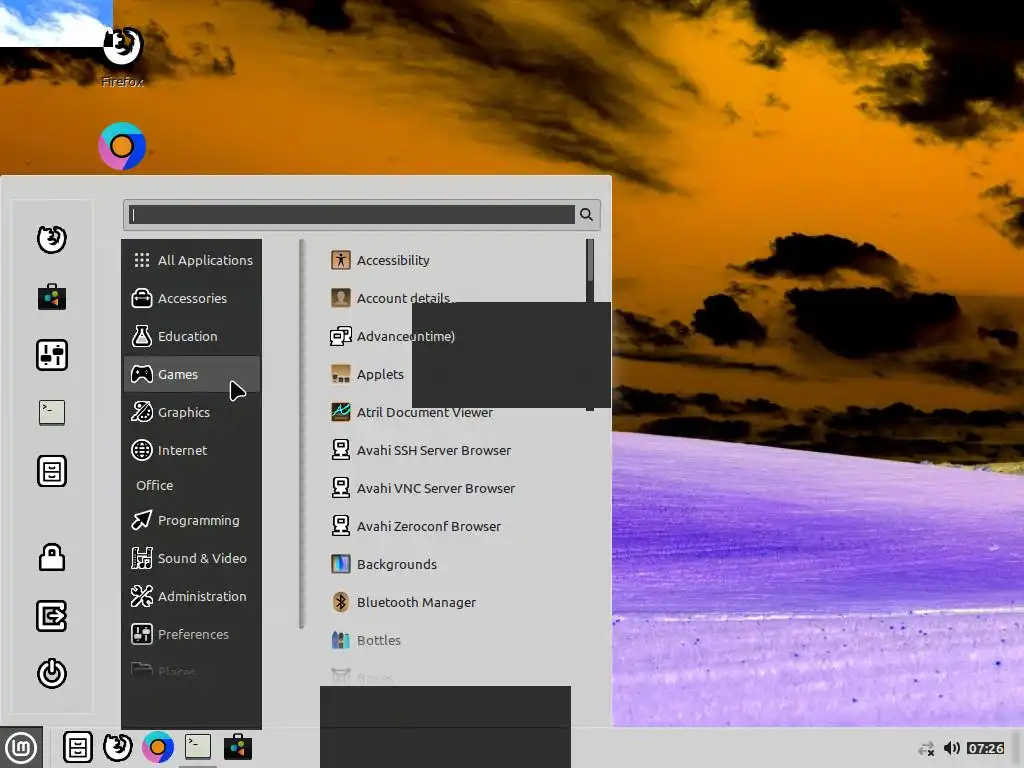This screenshot has width=1024, height=768.
Task: Click the power Quit icon
Action: (x=52, y=673)
